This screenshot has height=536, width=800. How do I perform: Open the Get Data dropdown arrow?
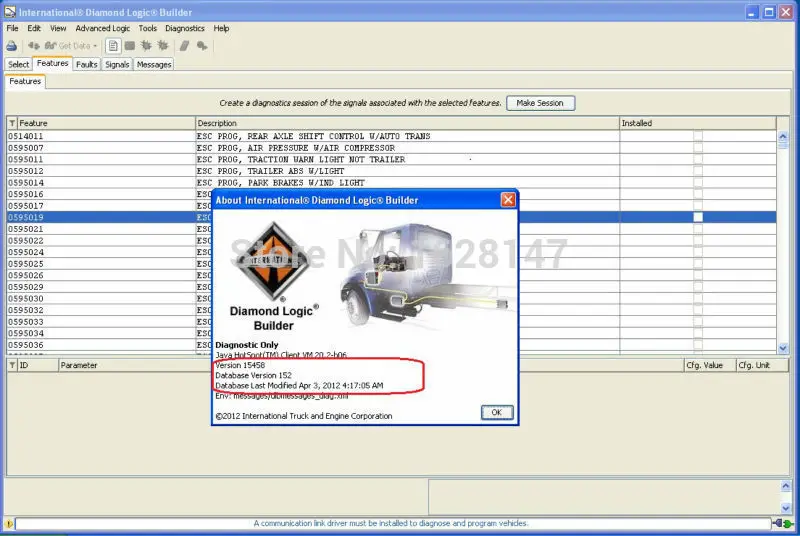pyautogui.click(x=95, y=46)
